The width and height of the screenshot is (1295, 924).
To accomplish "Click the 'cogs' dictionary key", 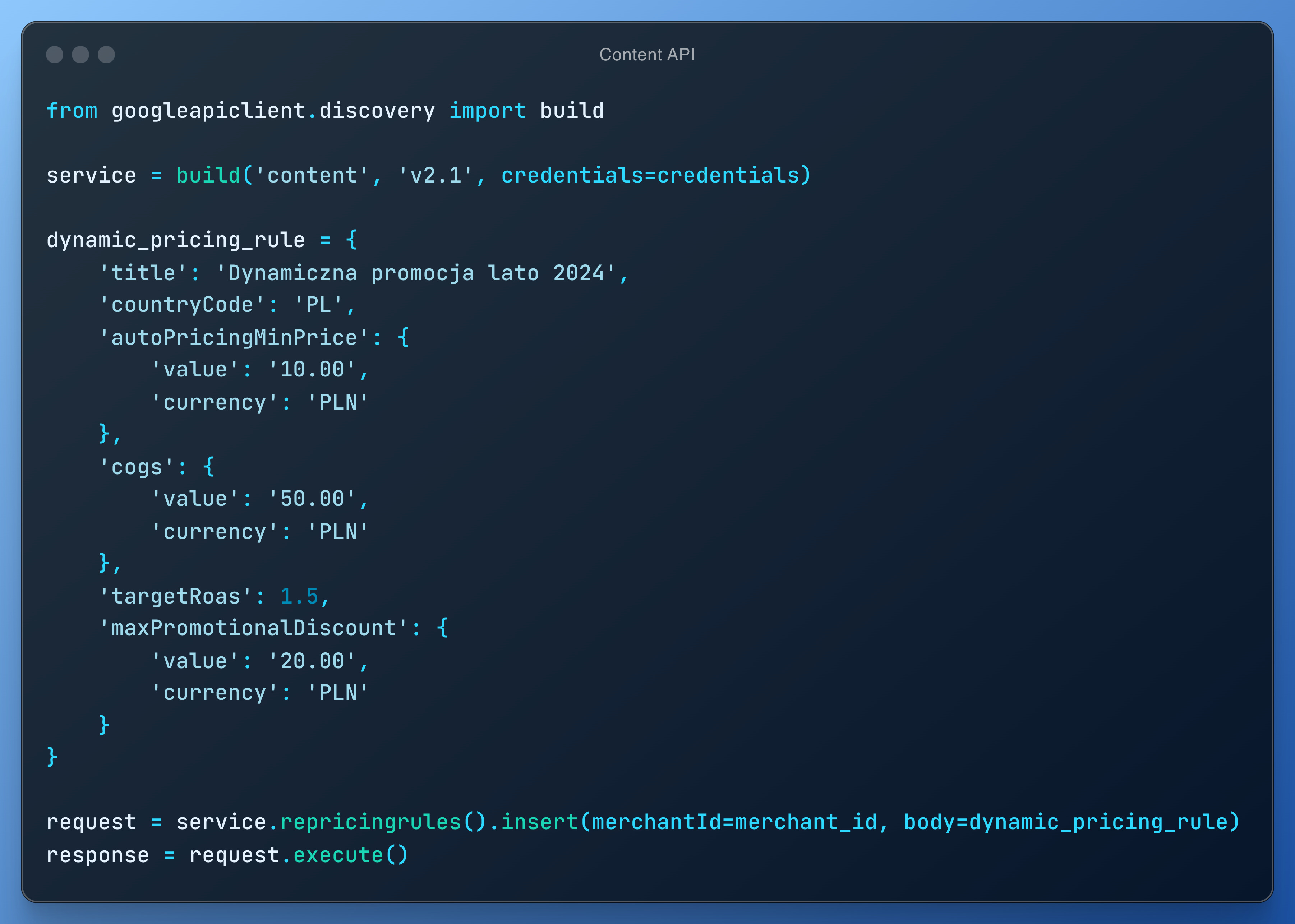I will pyautogui.click(x=137, y=468).
